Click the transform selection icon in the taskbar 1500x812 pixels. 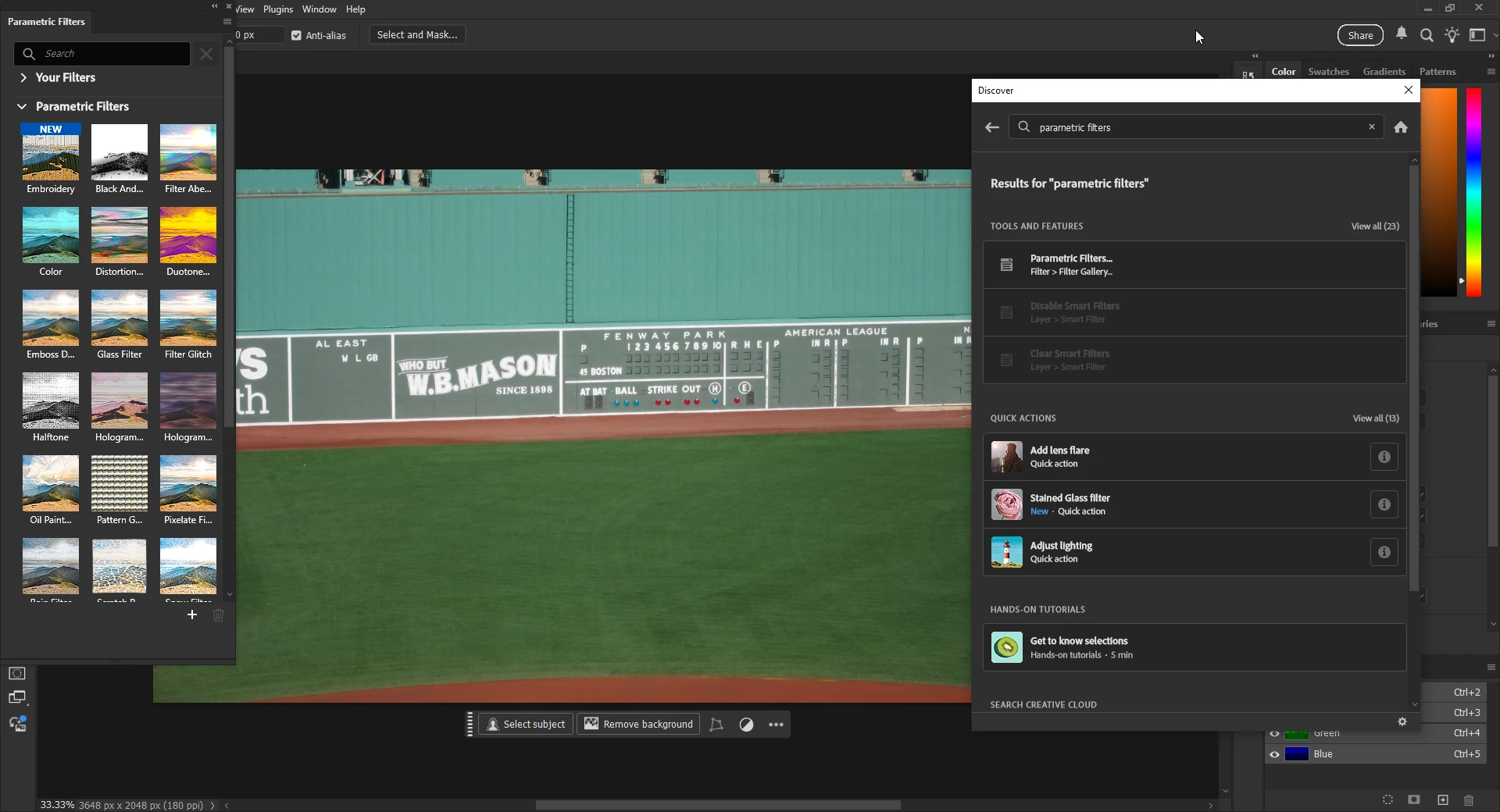(716, 725)
